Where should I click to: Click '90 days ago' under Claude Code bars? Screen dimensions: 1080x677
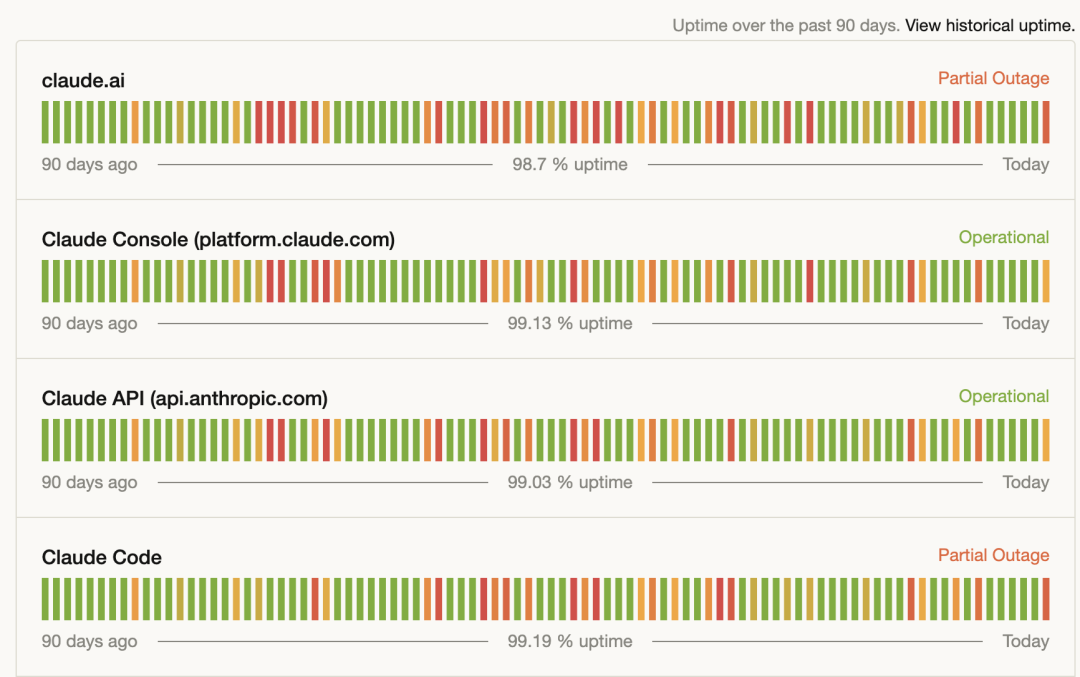[90, 641]
